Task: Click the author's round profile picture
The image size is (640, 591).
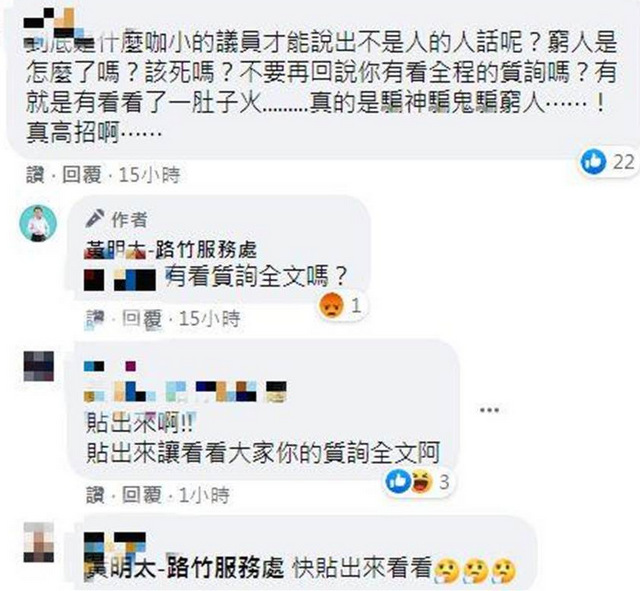Action: point(38,224)
